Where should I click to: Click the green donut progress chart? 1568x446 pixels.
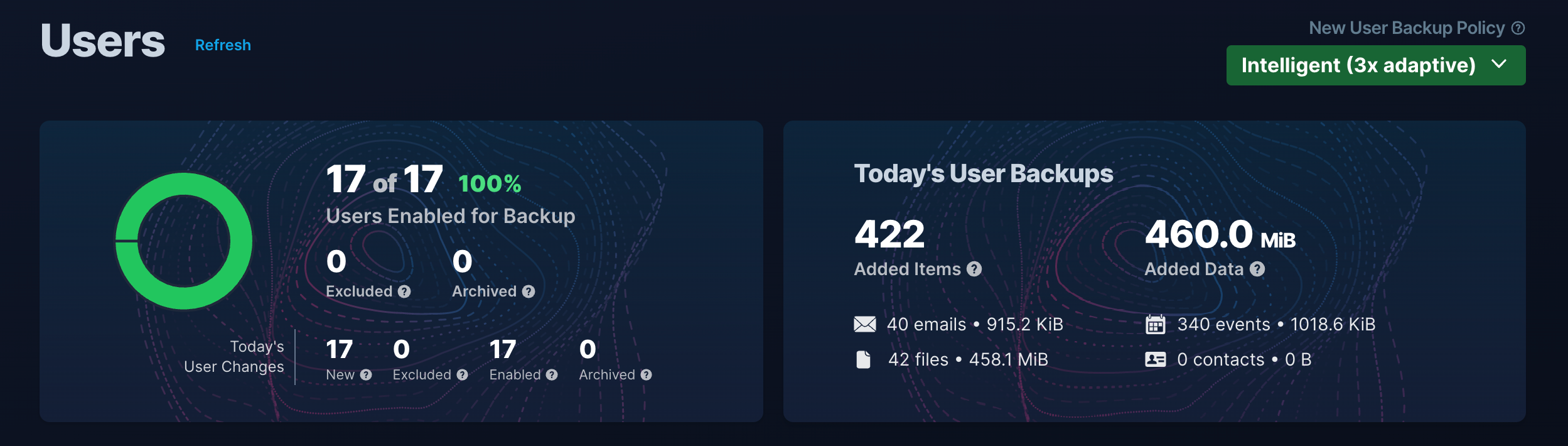184,241
